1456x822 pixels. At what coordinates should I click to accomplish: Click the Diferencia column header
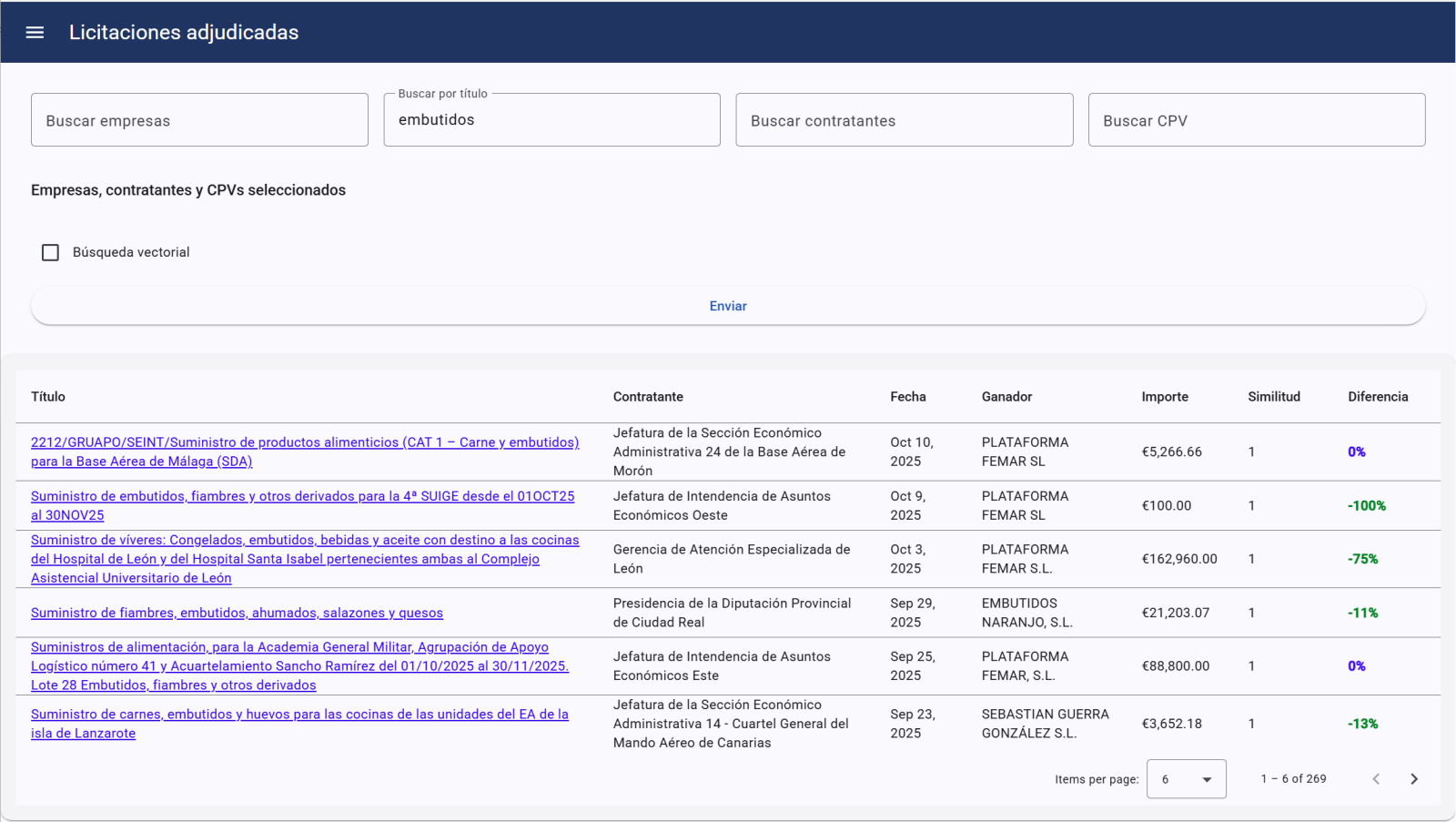click(x=1377, y=397)
